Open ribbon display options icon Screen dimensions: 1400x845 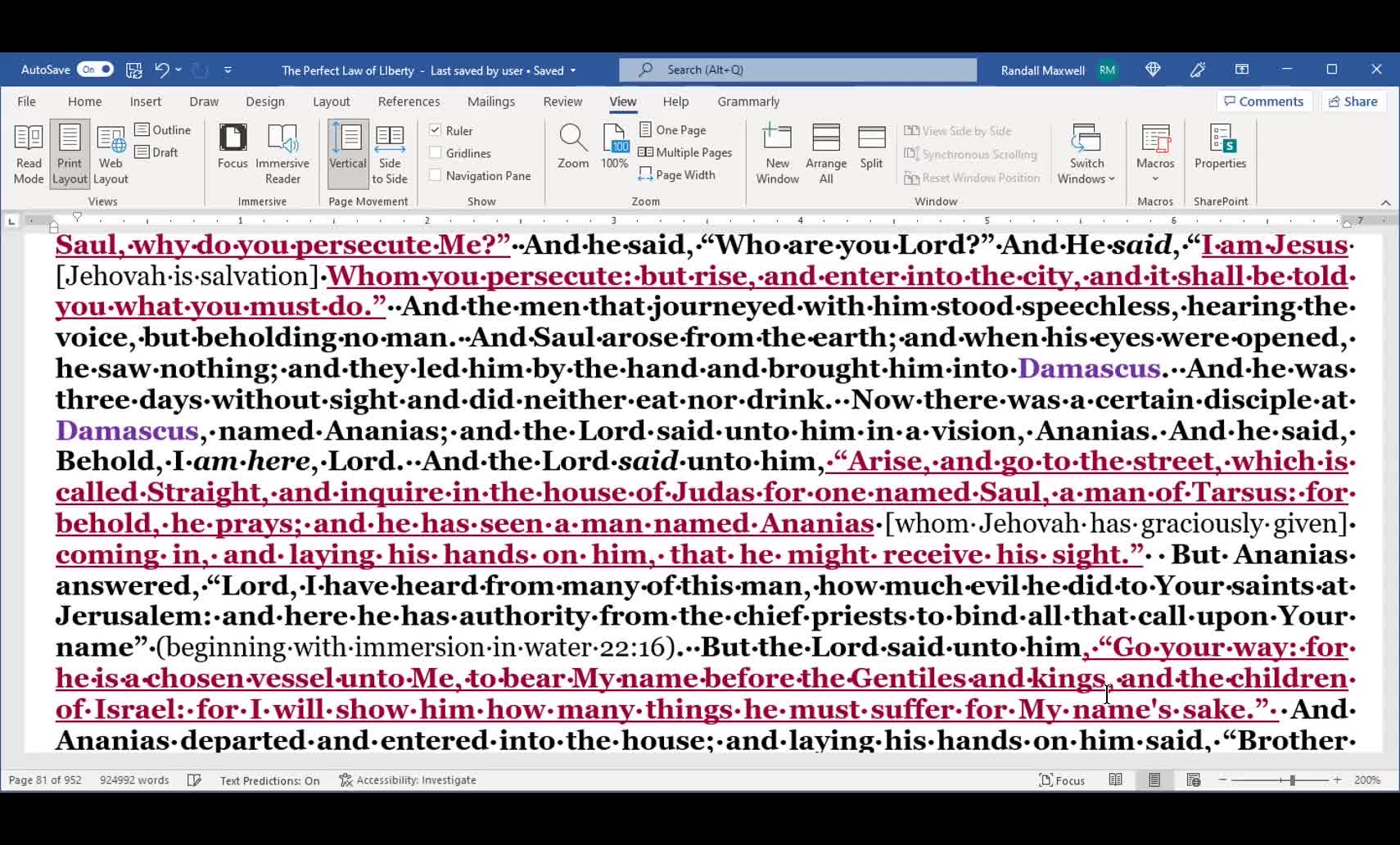1242,70
